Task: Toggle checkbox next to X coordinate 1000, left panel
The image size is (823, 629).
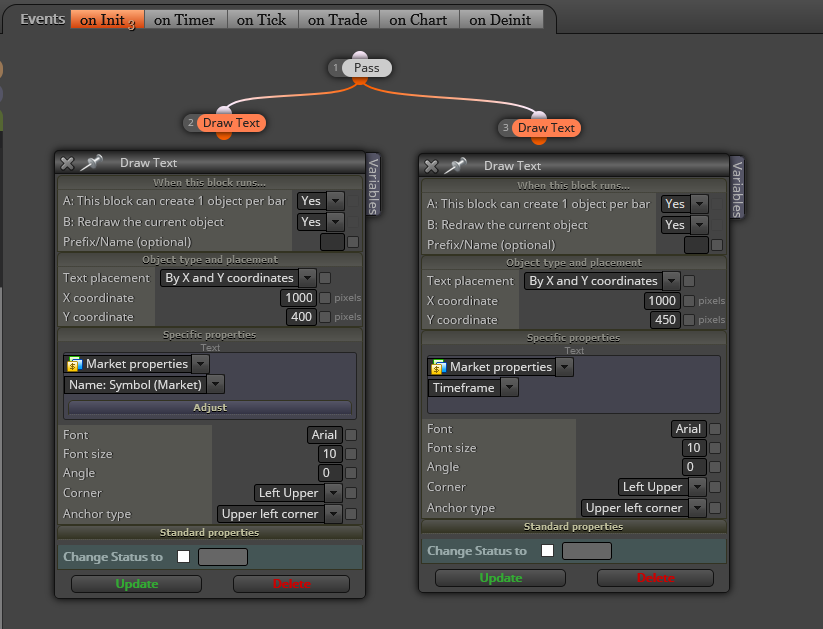Action: tap(325, 298)
